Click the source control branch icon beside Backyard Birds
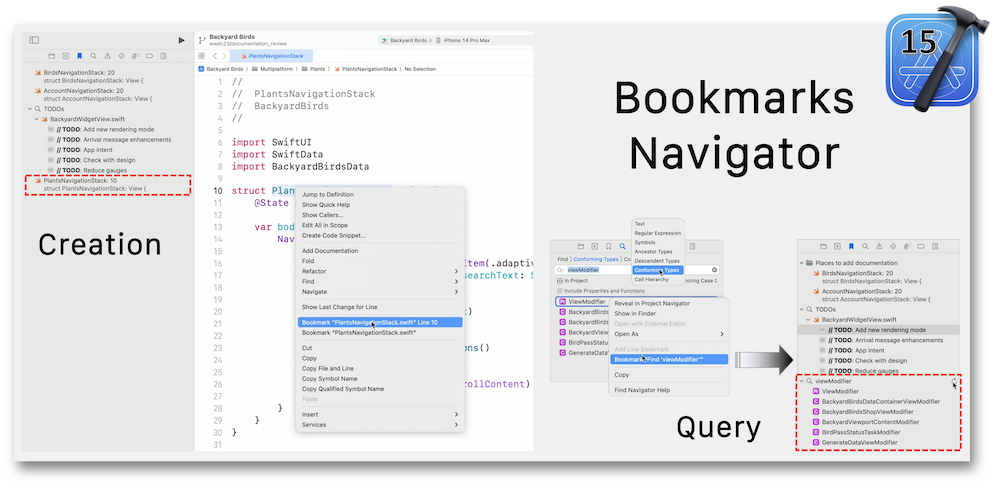Viewport: 1000px width, 482px height. point(202,40)
